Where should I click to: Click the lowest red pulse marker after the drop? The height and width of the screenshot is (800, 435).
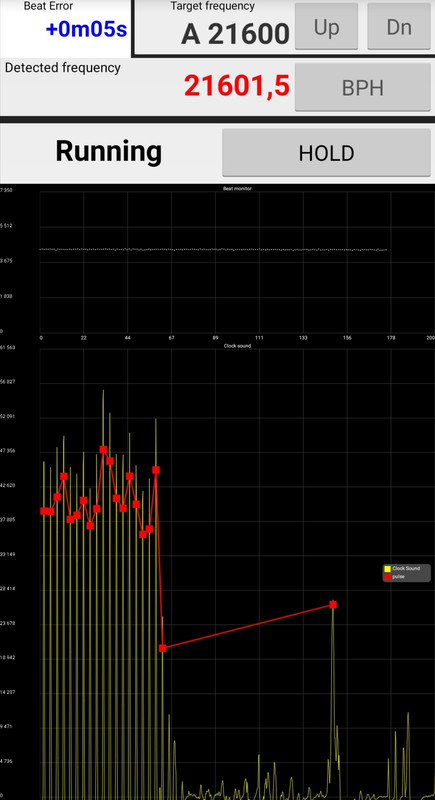coord(163,648)
